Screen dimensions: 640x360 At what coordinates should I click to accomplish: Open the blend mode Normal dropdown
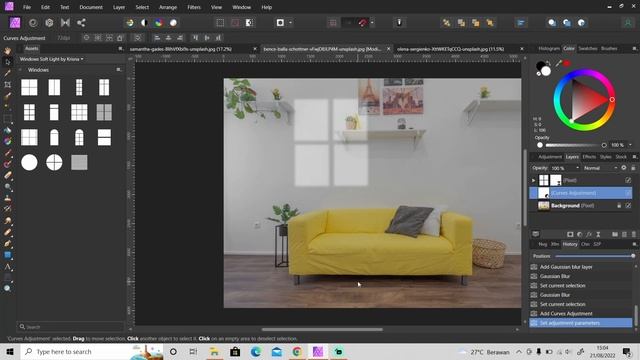600,168
